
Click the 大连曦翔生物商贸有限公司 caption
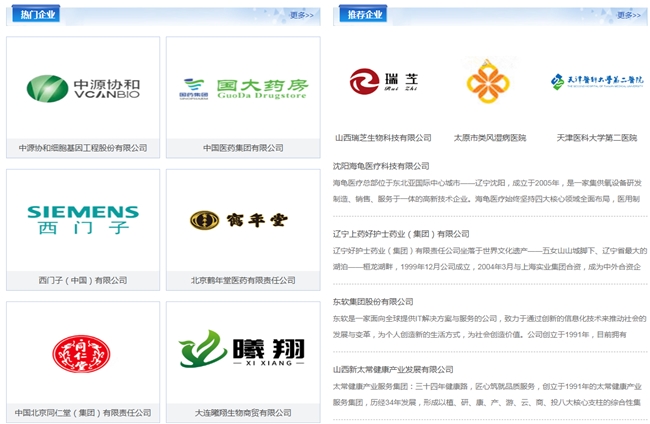[x=241, y=412]
